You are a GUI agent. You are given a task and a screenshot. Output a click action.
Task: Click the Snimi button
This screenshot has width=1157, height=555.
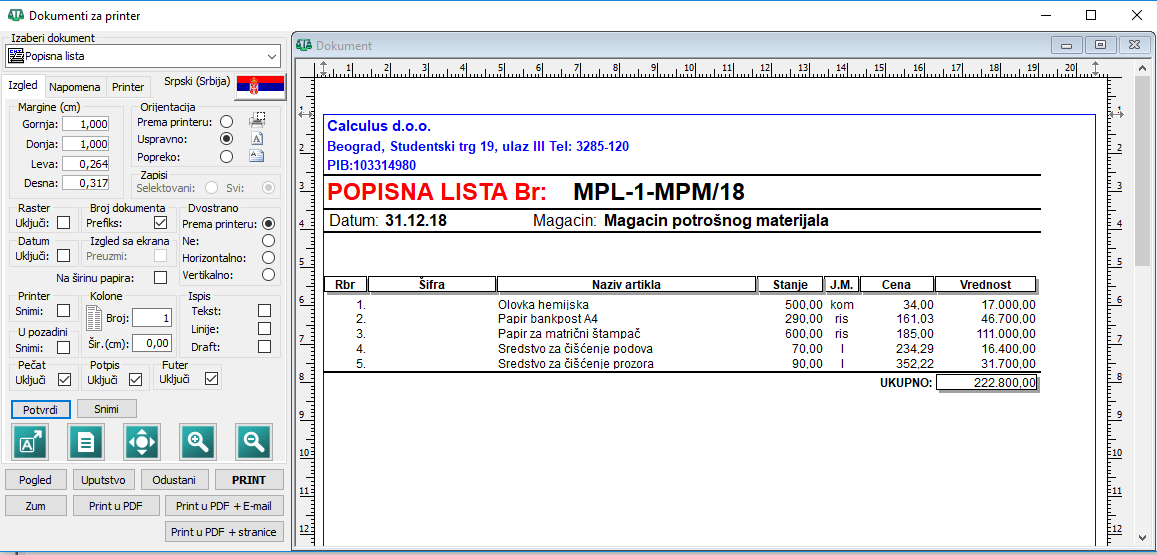tap(106, 408)
